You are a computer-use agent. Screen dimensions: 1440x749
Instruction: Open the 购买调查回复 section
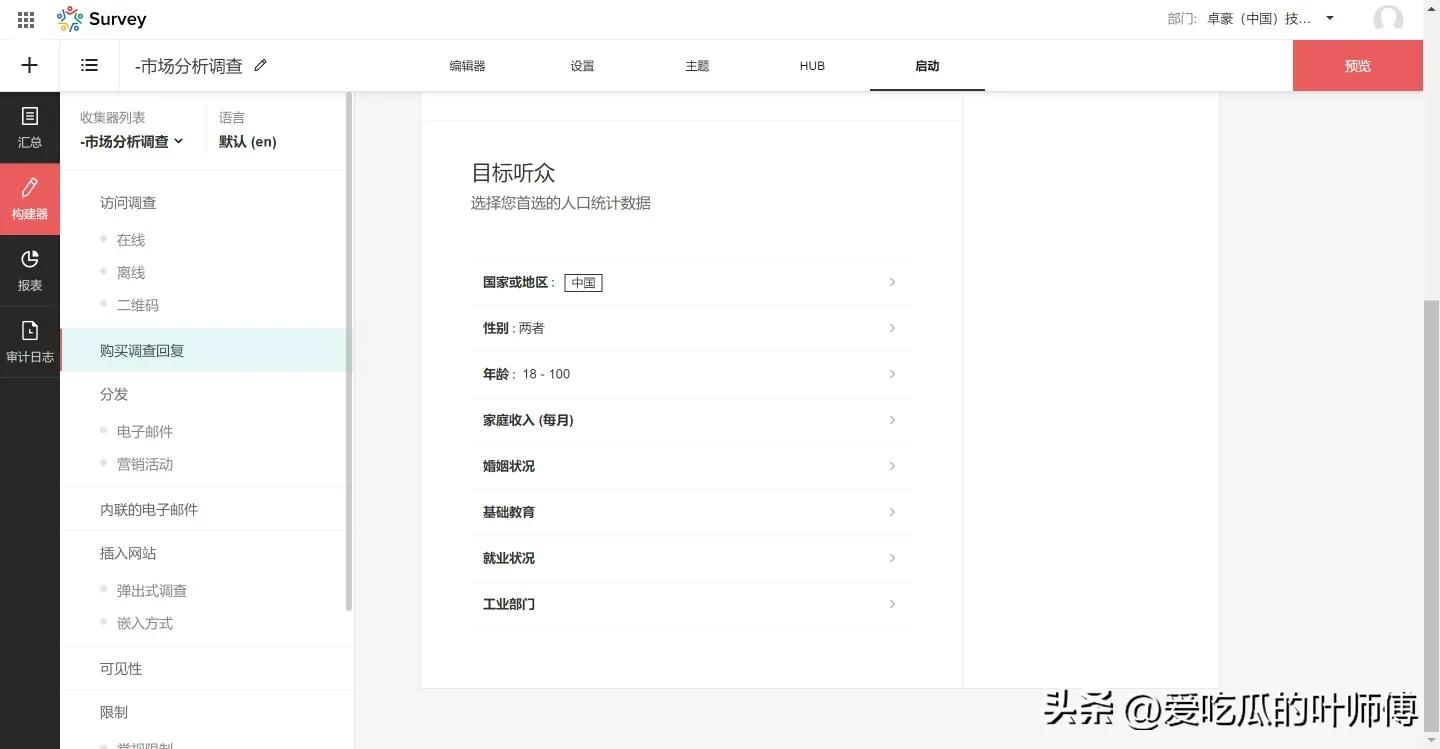tap(141, 350)
